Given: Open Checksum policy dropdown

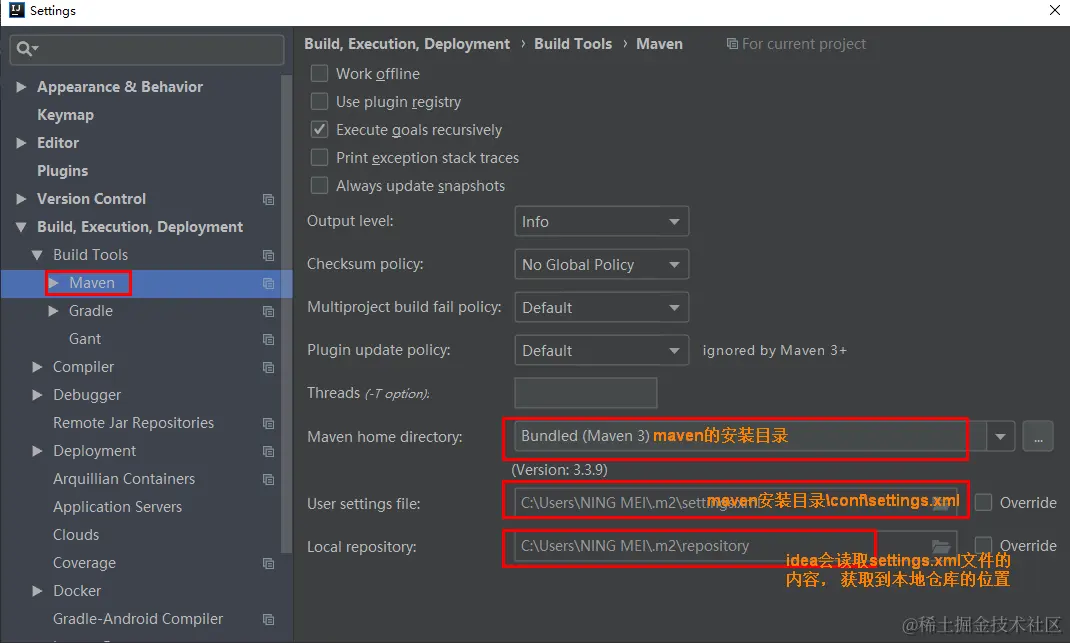Looking at the screenshot, I should click(601, 264).
